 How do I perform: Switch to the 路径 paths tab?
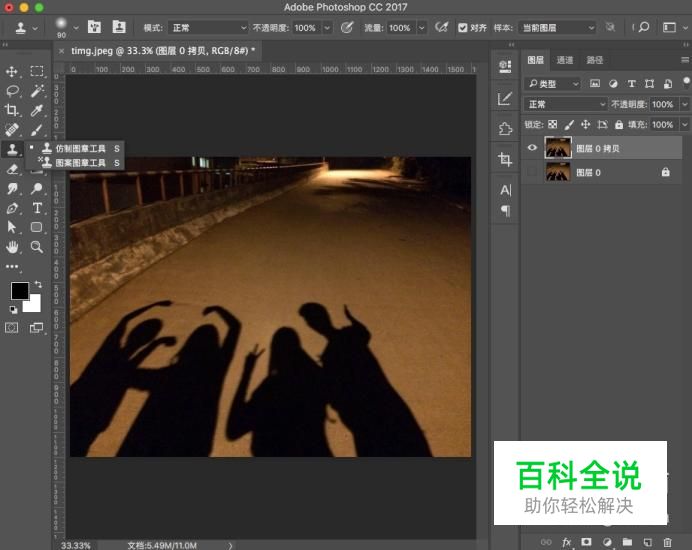pos(595,60)
